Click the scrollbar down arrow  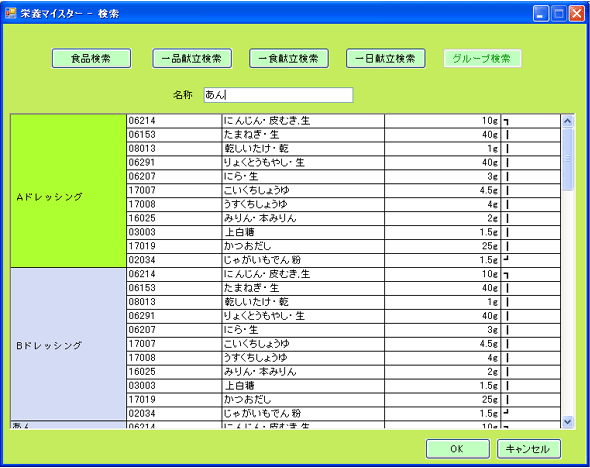(567, 422)
